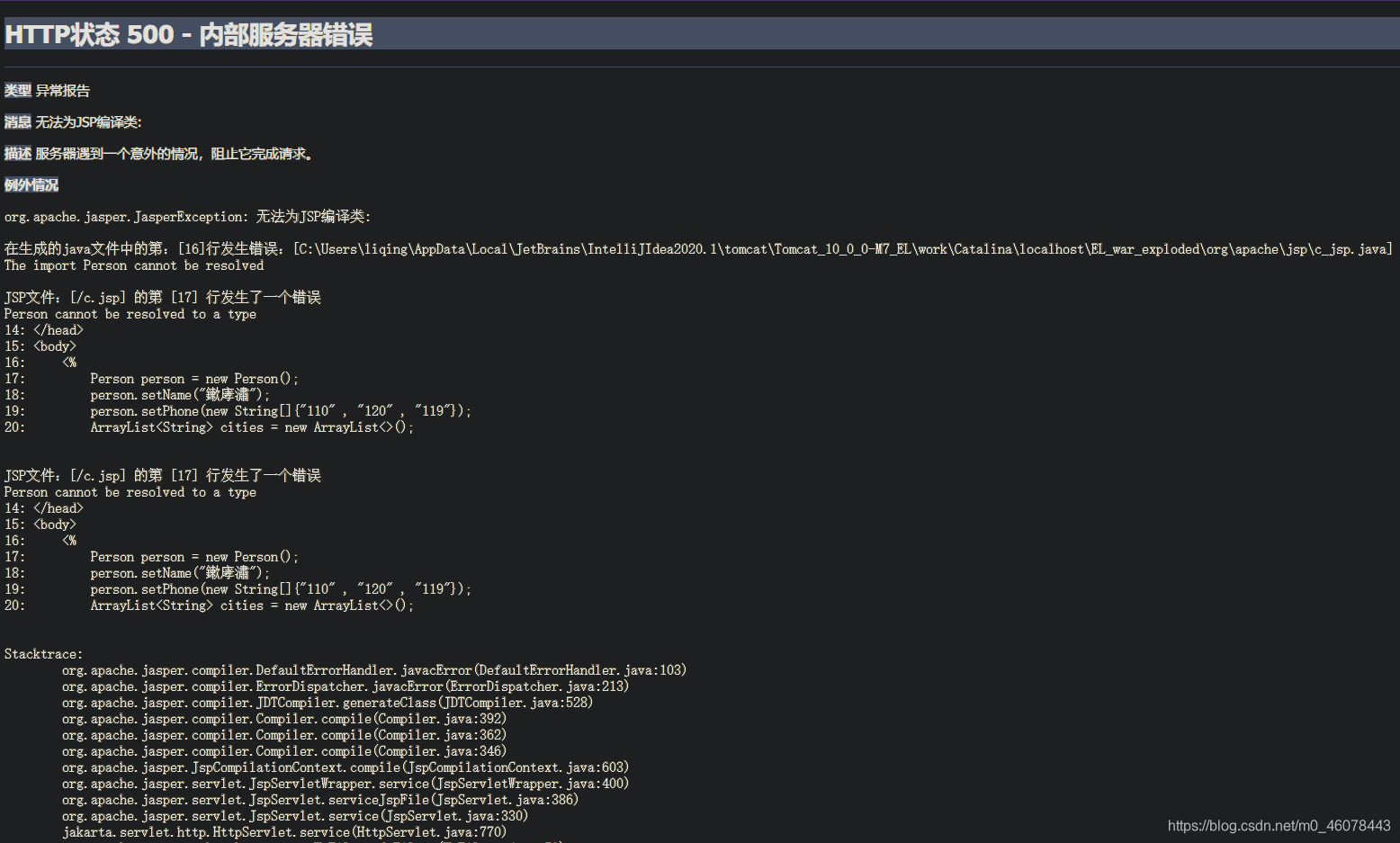Click the description '服务器遇到一个意外的情况,阻止它完成请求。'
This screenshot has width=1400, height=843.
pyautogui.click(x=175, y=154)
